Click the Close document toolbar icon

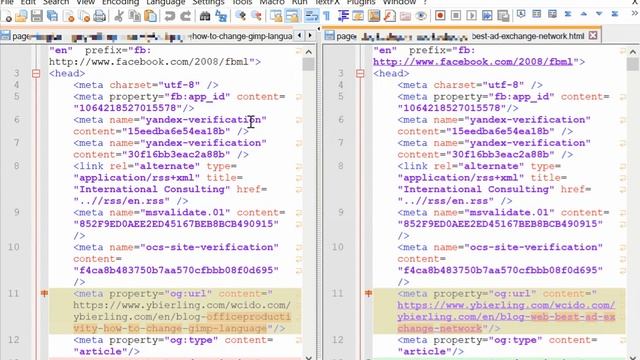click(x=68, y=16)
